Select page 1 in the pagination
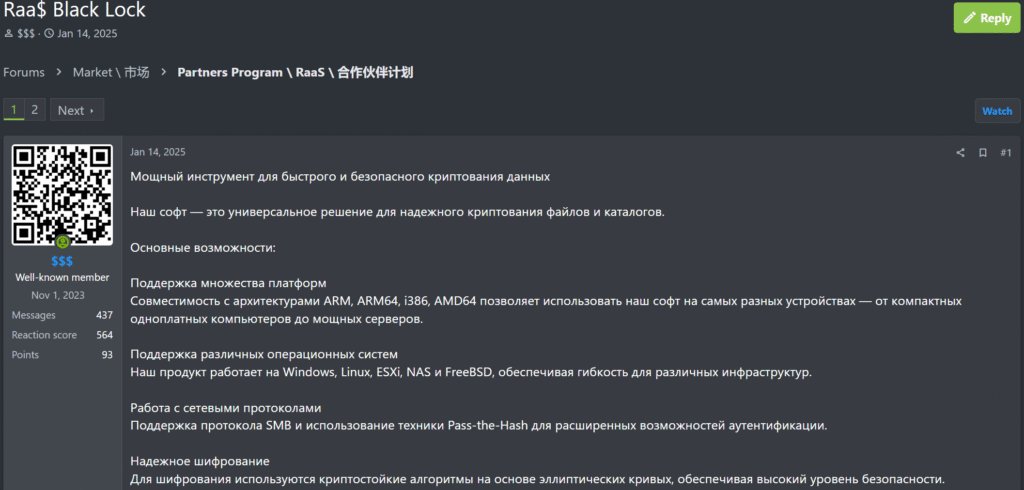This screenshot has width=1024, height=490. click(14, 110)
